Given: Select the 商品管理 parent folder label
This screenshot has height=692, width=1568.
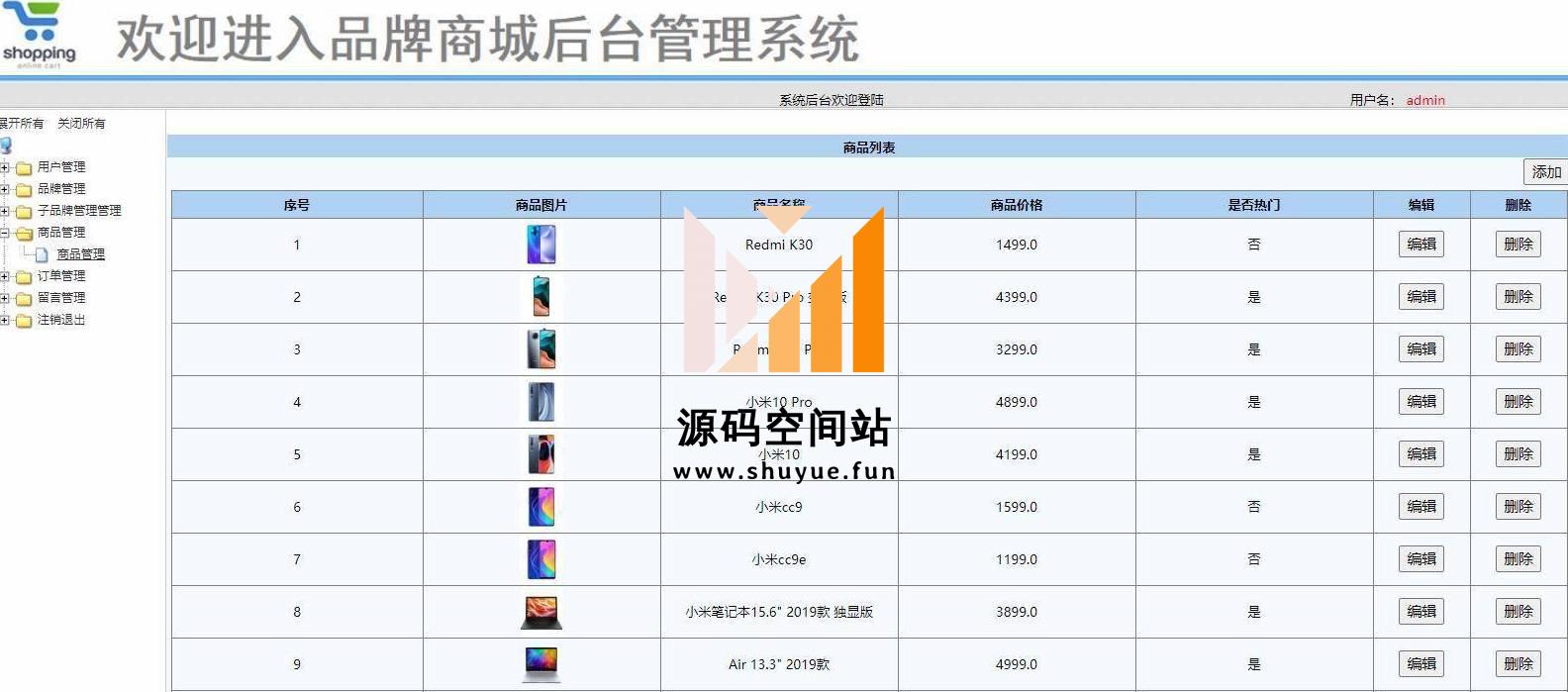Looking at the screenshot, I should pos(61,233).
